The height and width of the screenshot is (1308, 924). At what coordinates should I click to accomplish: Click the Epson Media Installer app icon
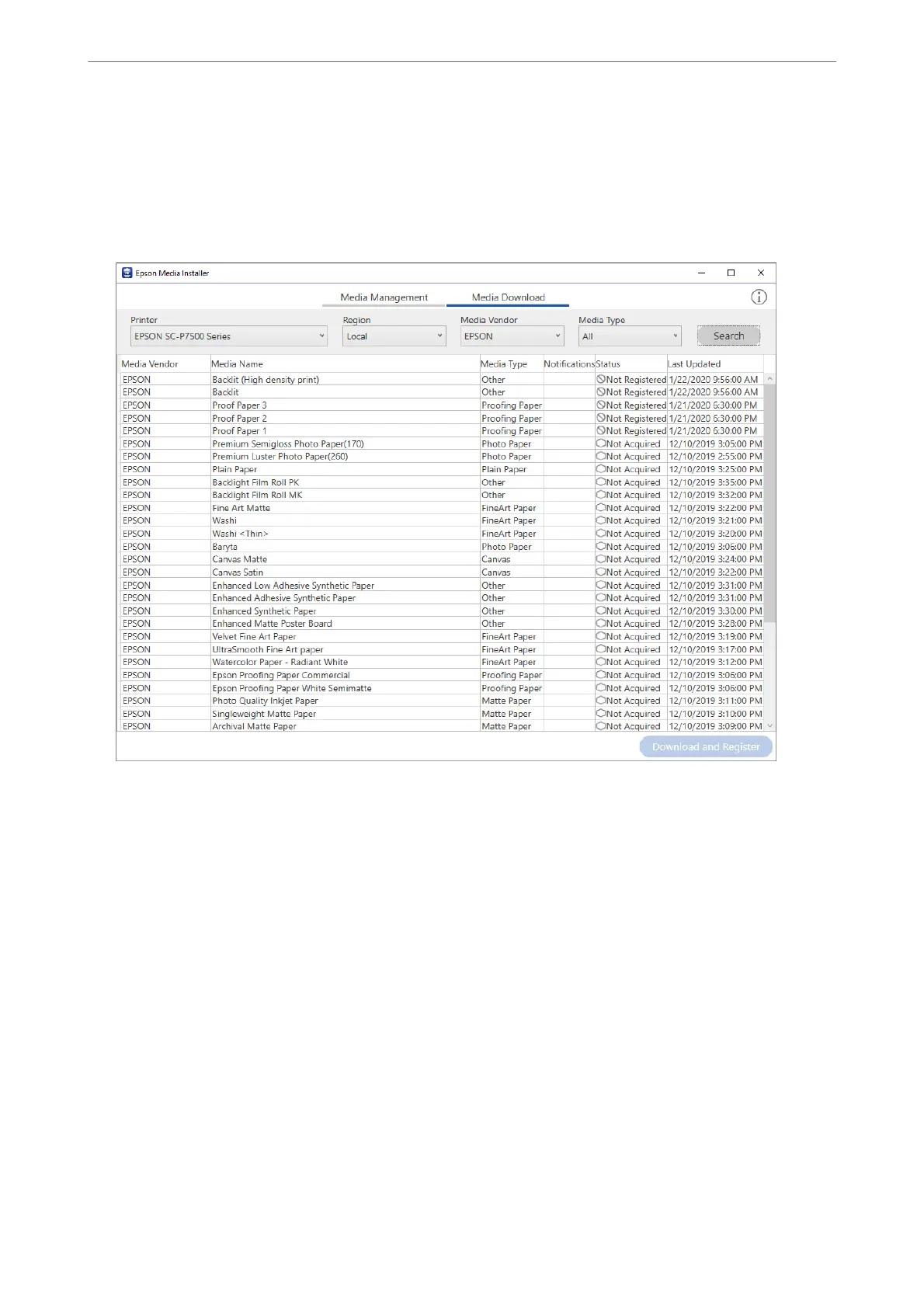click(x=127, y=273)
